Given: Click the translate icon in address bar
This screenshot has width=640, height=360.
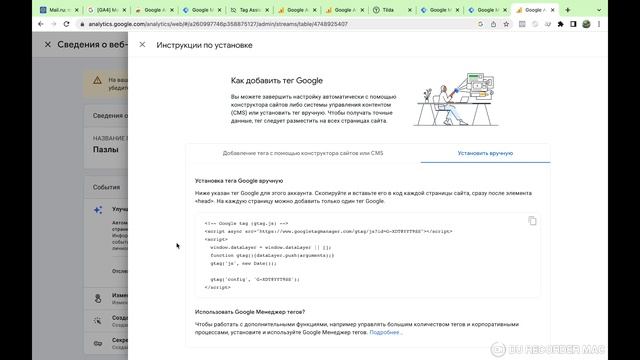Looking at the screenshot, I should [x=480, y=24].
